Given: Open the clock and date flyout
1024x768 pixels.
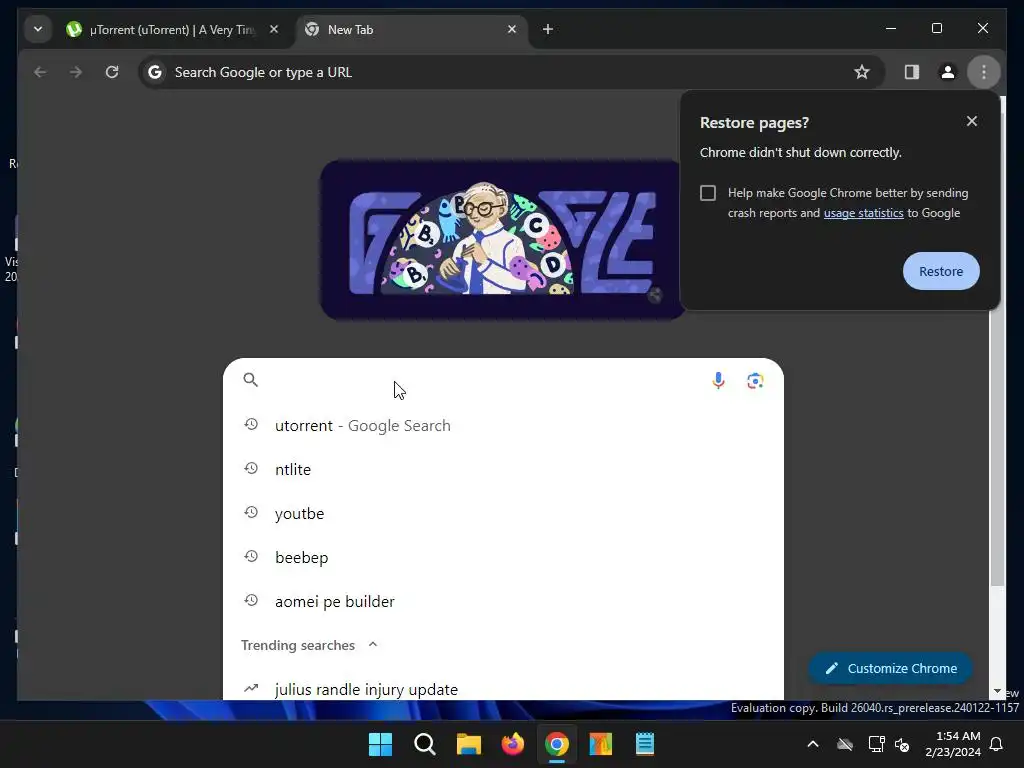Looking at the screenshot, I should (952, 744).
